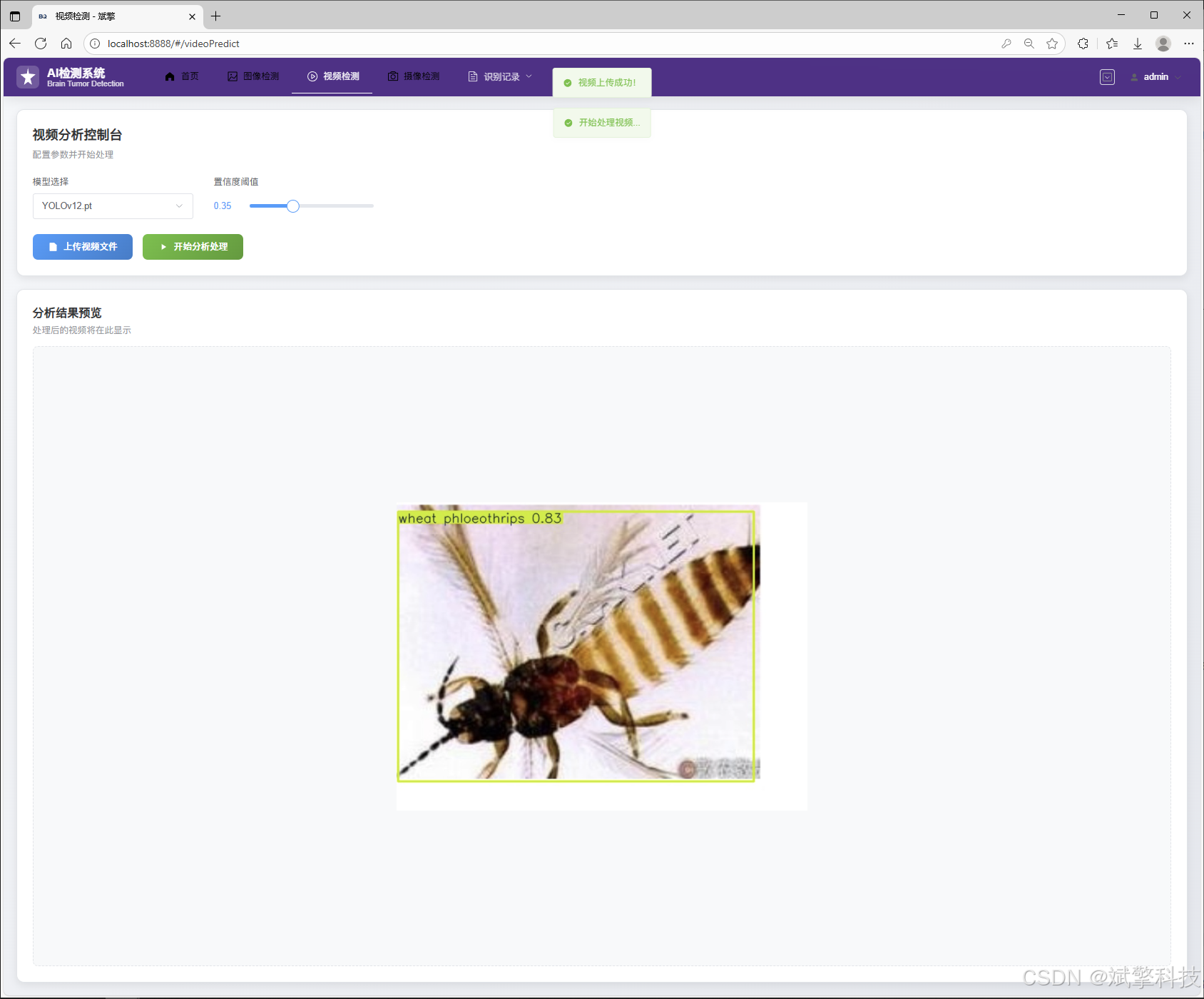The height and width of the screenshot is (999, 1204).
Task: Open the favorites list icon
Action: coord(1112,44)
